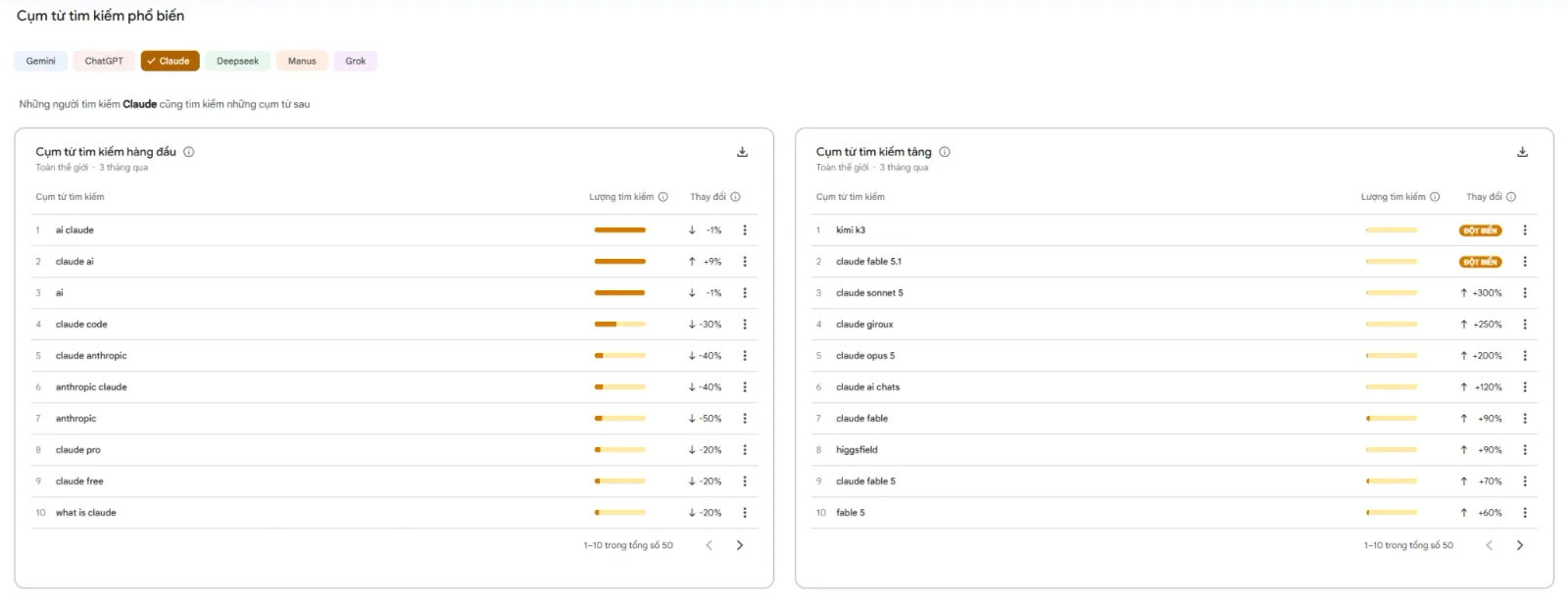Click the '+300%' change for 'claude sonnet 5'
Viewport: 1568px width, 608px height.
point(1481,293)
